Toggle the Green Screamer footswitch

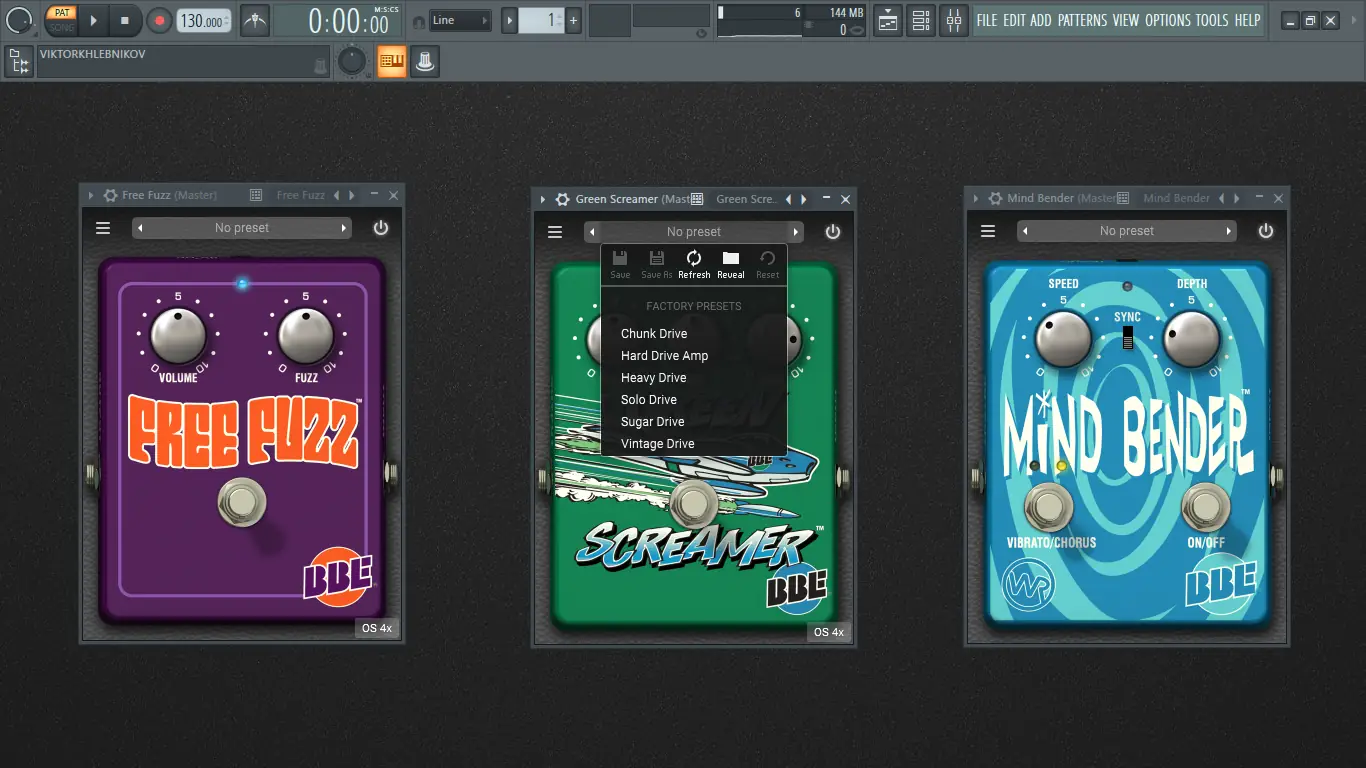(x=693, y=504)
